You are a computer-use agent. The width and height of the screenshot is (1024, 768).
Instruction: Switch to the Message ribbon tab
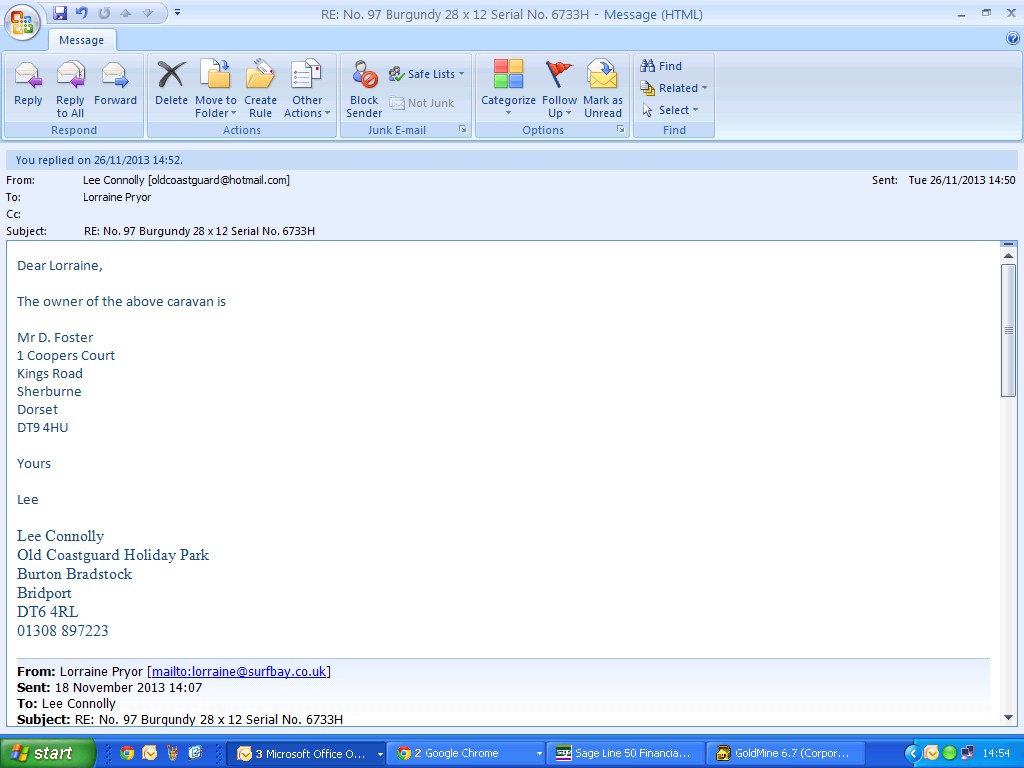click(82, 40)
